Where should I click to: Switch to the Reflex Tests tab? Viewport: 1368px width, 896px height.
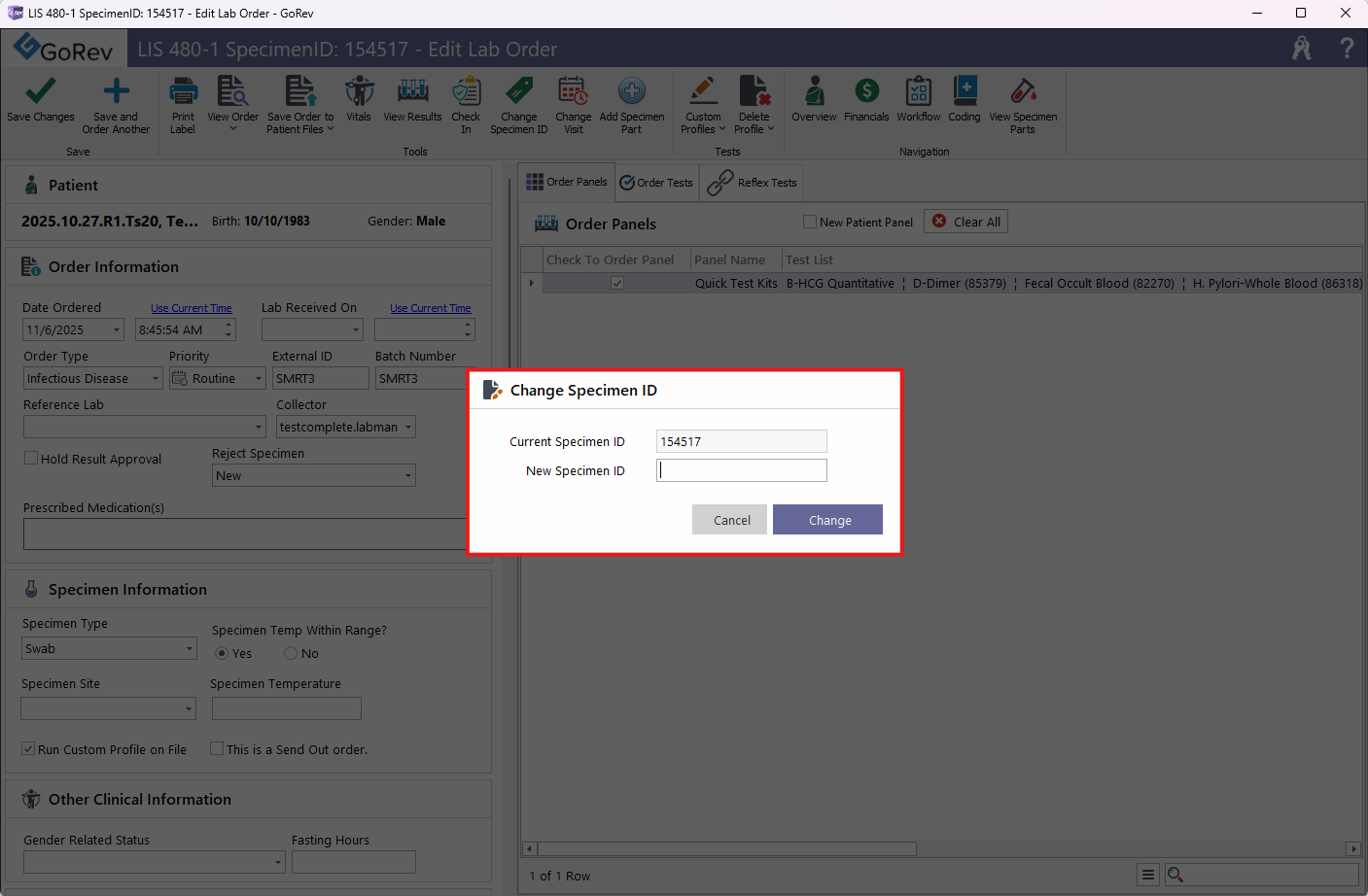coord(753,183)
